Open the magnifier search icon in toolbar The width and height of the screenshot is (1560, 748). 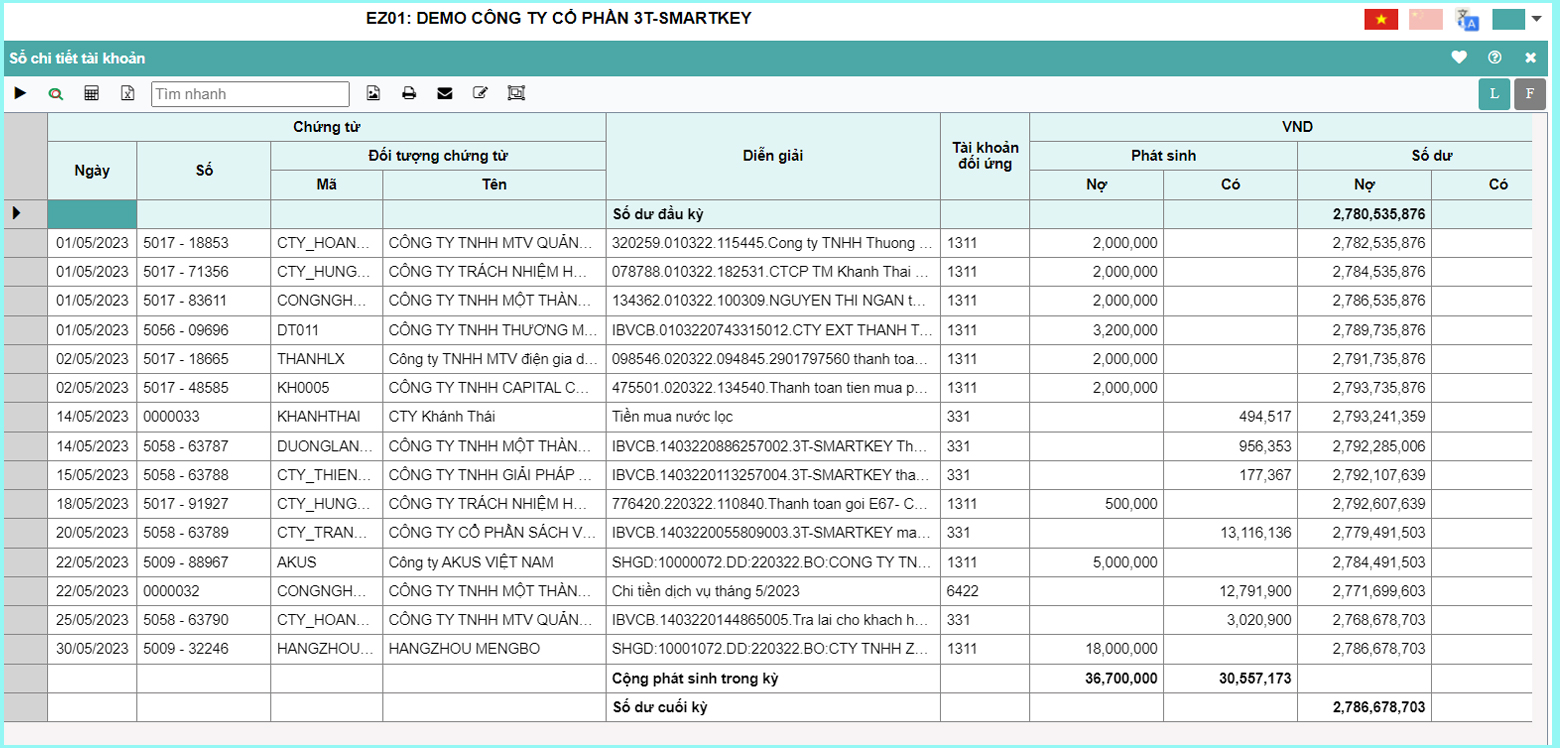tap(56, 93)
